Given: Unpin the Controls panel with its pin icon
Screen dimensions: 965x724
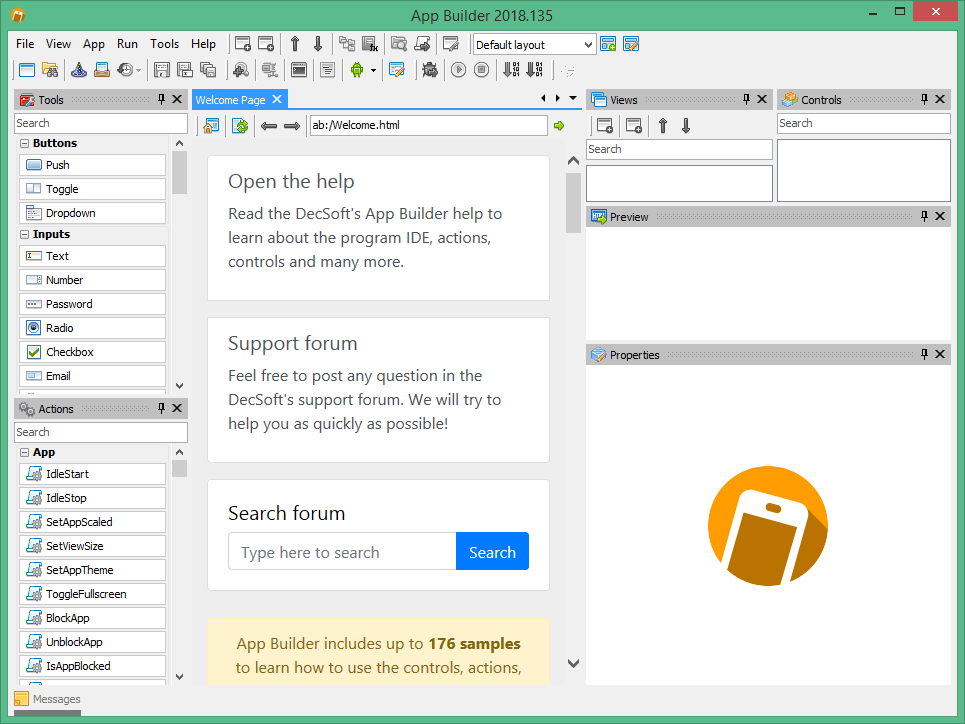Looking at the screenshot, I should [924, 99].
